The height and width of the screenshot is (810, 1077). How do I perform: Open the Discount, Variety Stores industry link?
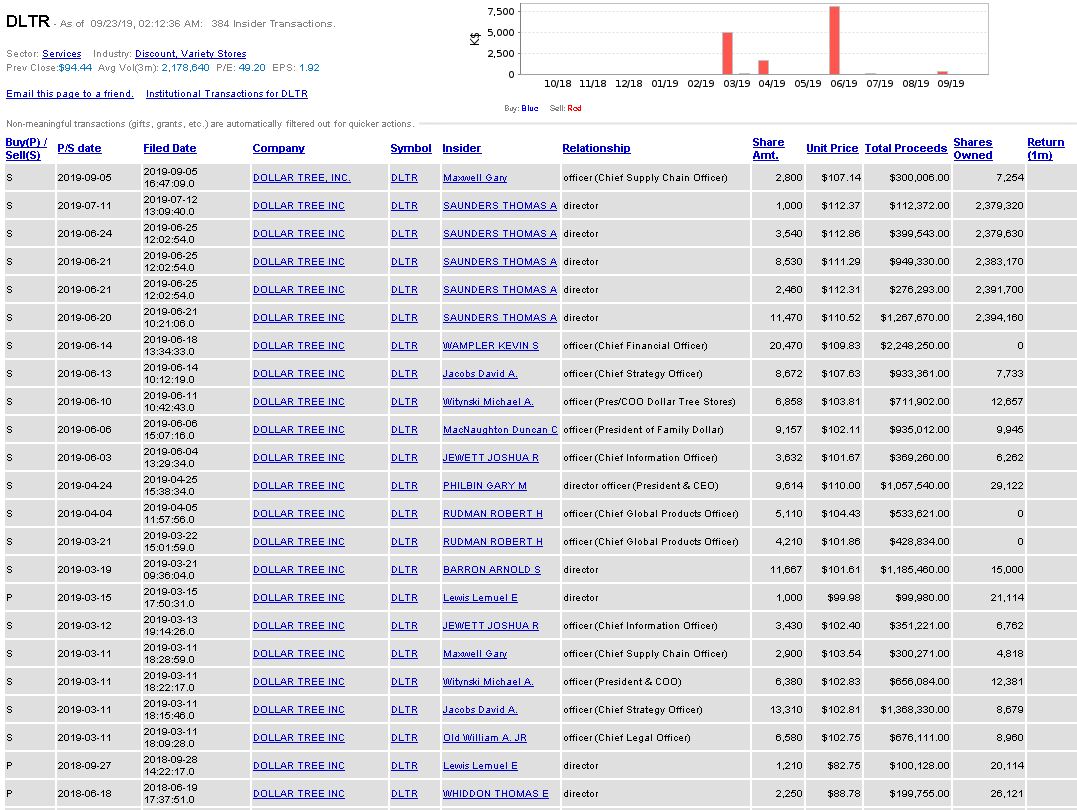(190, 54)
